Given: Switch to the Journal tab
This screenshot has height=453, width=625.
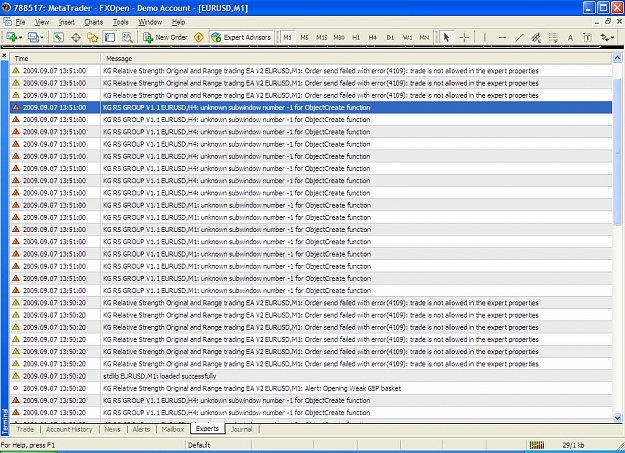Looking at the screenshot, I should point(242,429).
